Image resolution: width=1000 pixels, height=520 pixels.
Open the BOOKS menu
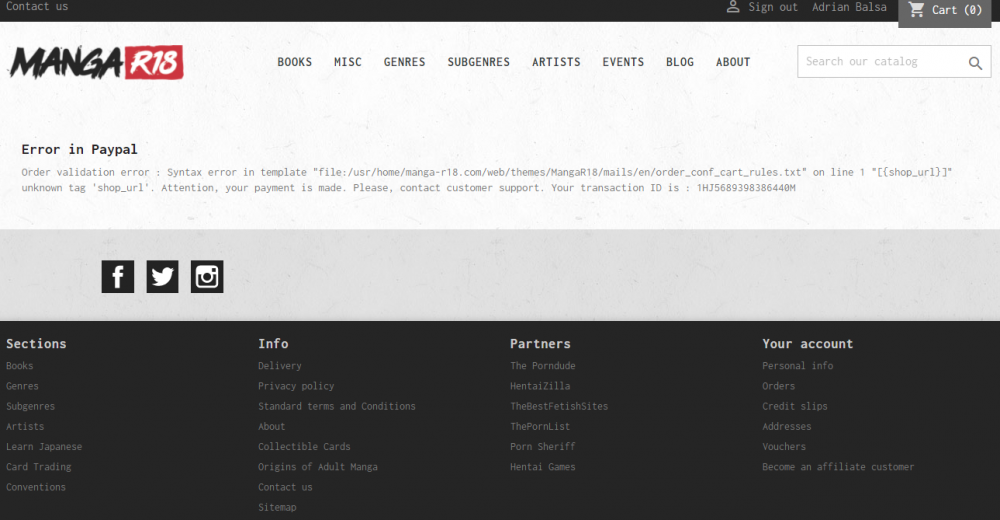tap(295, 62)
